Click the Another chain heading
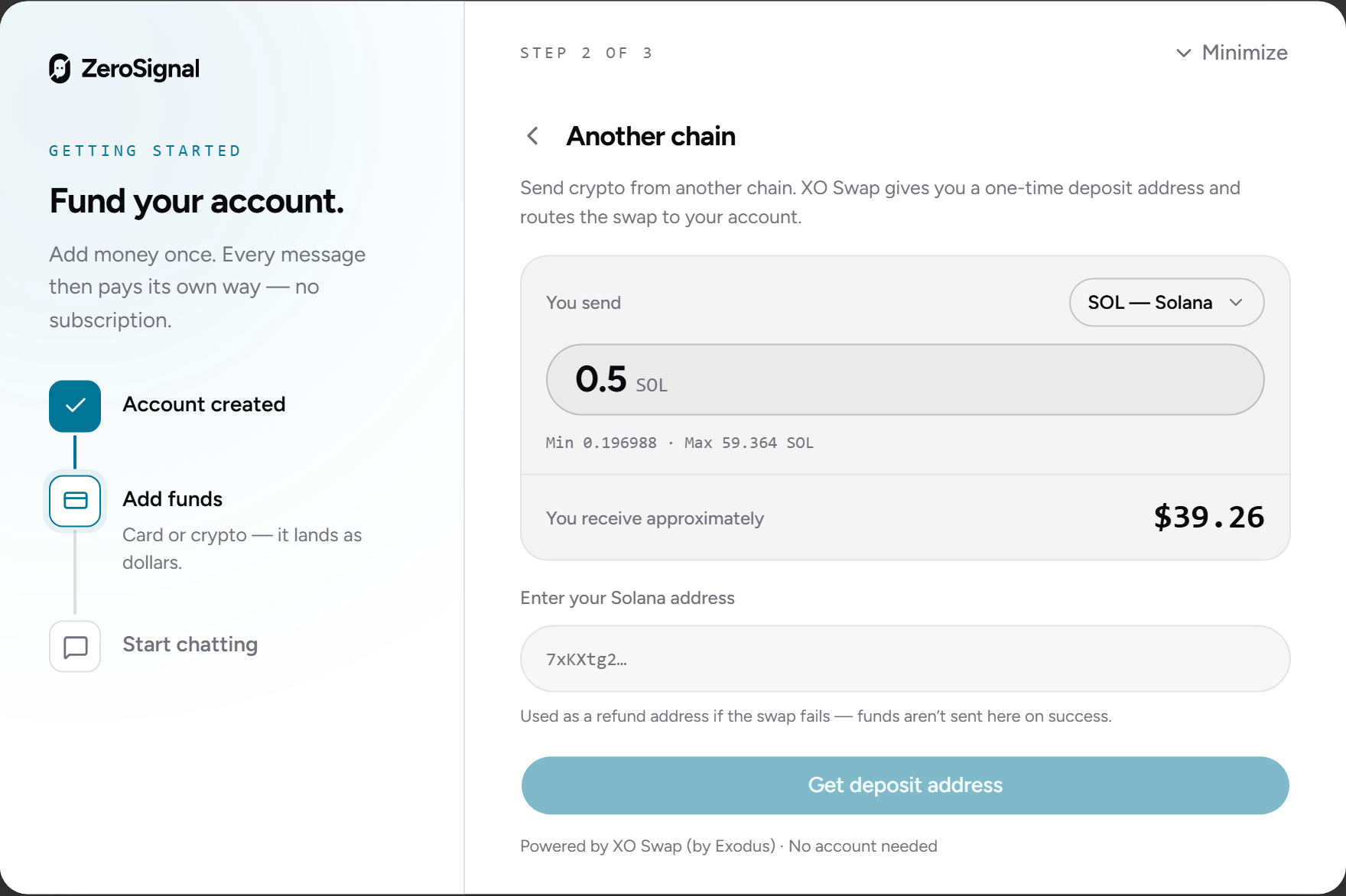The image size is (1346, 896). point(651,136)
